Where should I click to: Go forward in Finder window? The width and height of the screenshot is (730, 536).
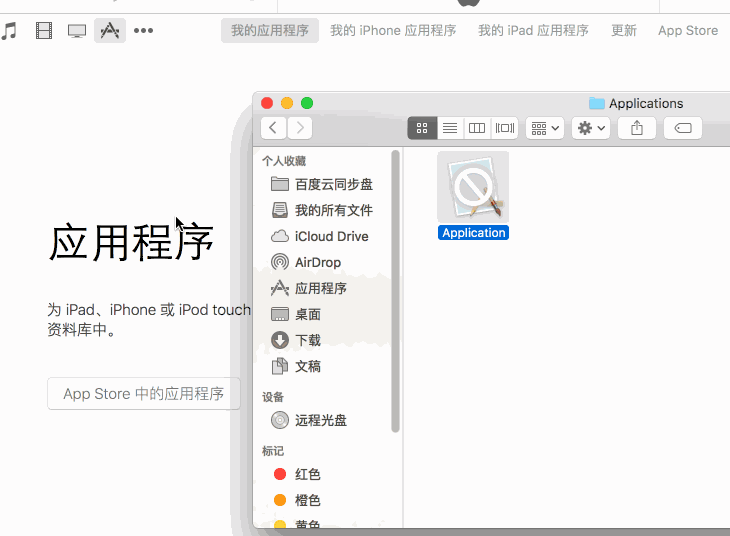point(300,128)
